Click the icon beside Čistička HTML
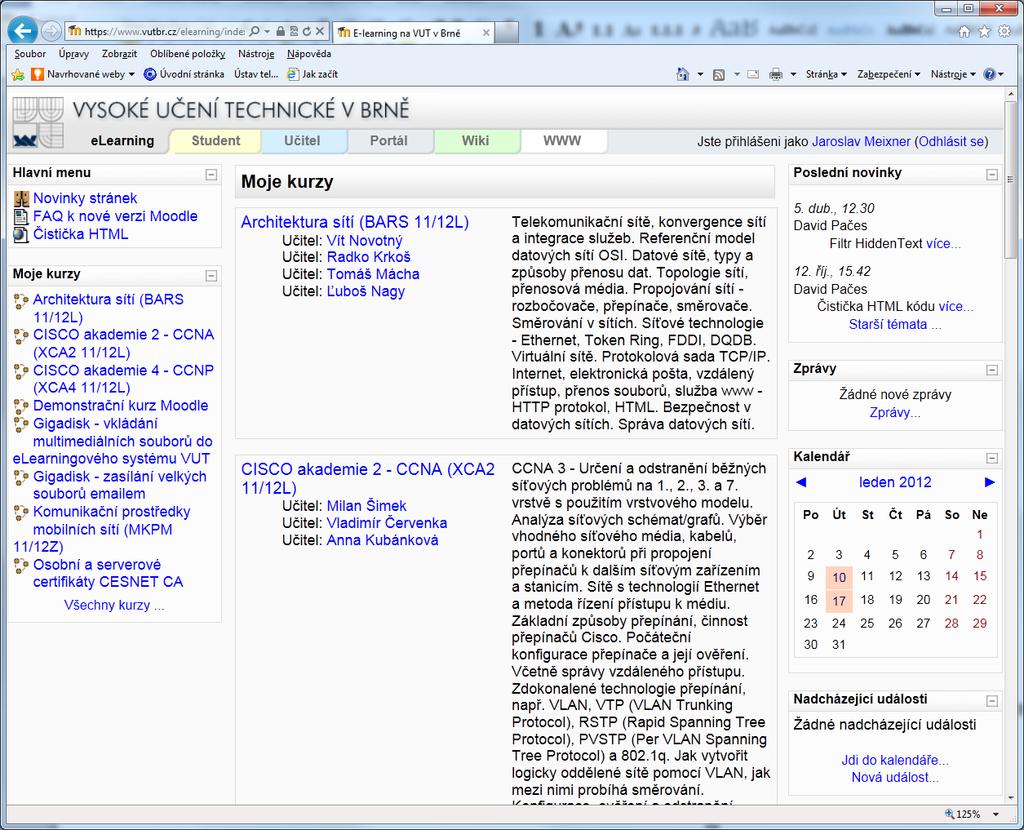Screen dimensions: 1024x830 point(22,234)
